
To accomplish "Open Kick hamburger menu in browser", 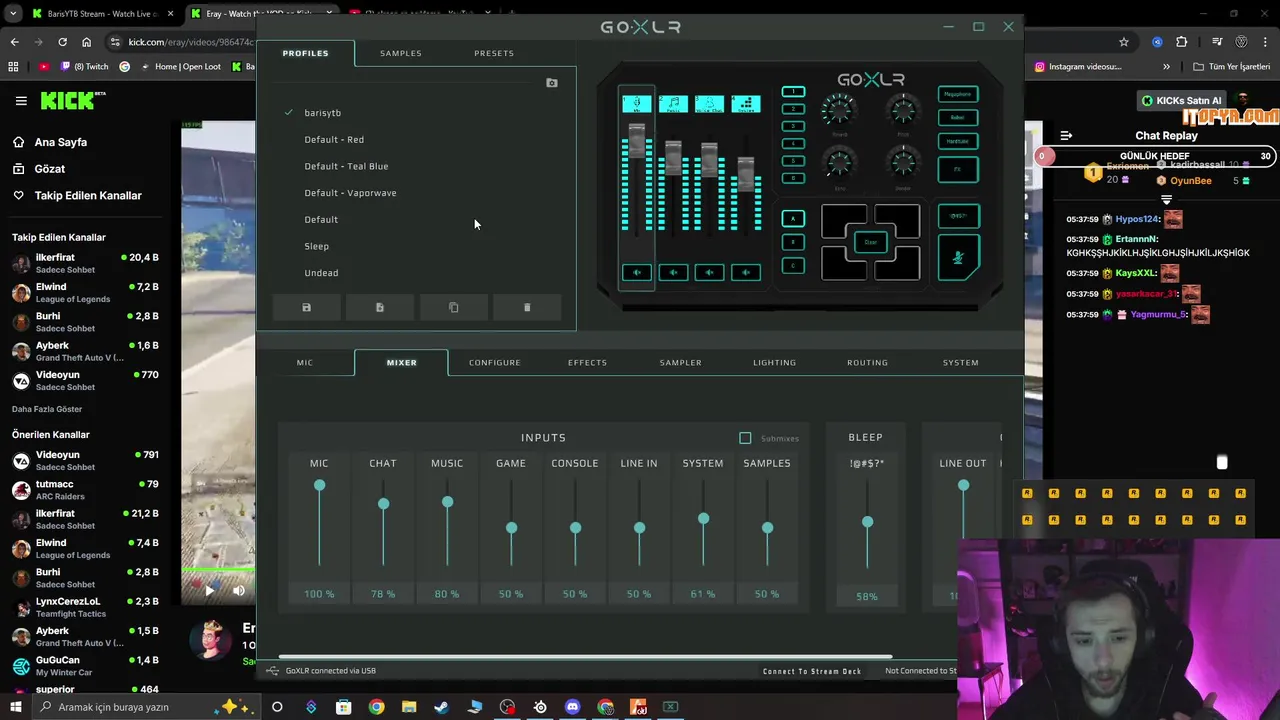I will click(21, 101).
